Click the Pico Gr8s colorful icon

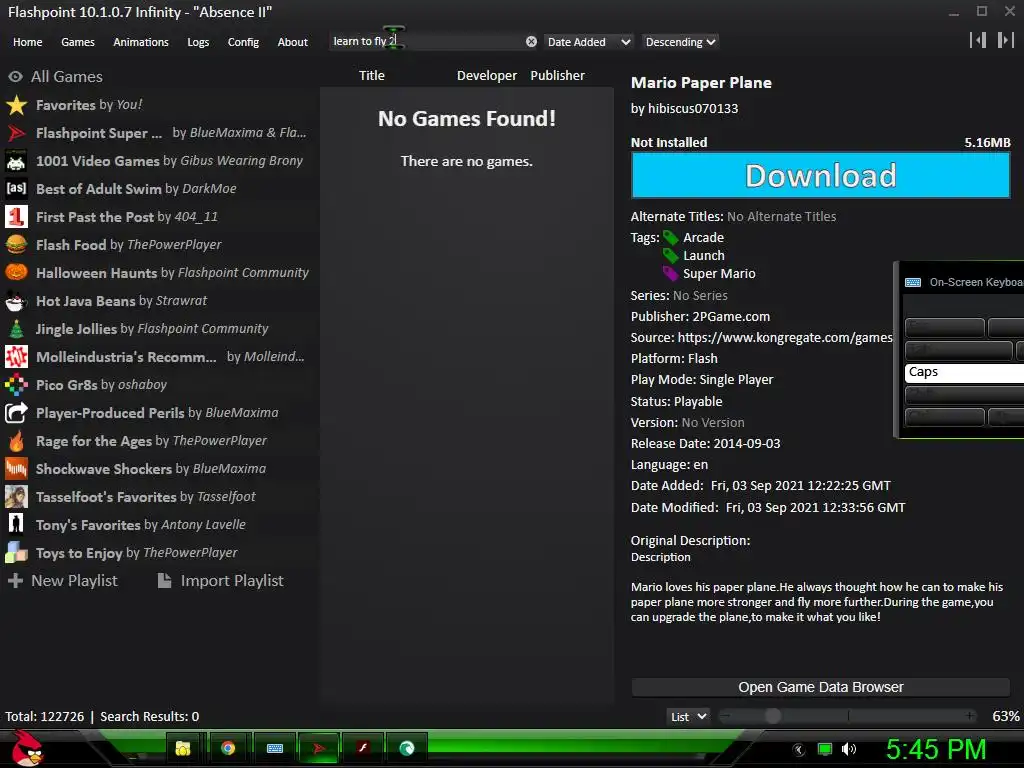coord(16,385)
